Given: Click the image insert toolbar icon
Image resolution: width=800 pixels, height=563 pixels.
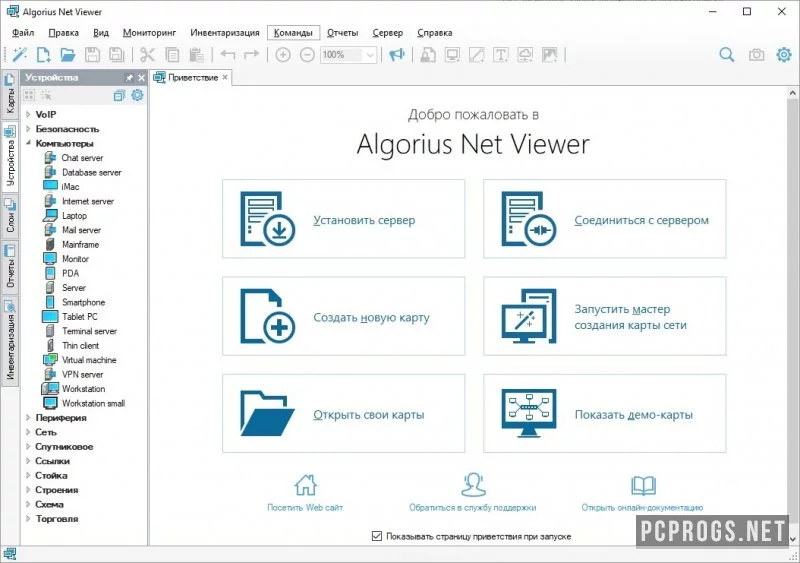Looking at the screenshot, I should 549,55.
